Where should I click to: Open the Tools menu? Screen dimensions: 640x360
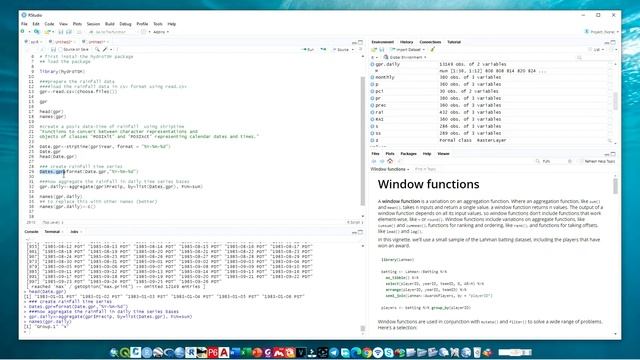[x=158, y=24]
